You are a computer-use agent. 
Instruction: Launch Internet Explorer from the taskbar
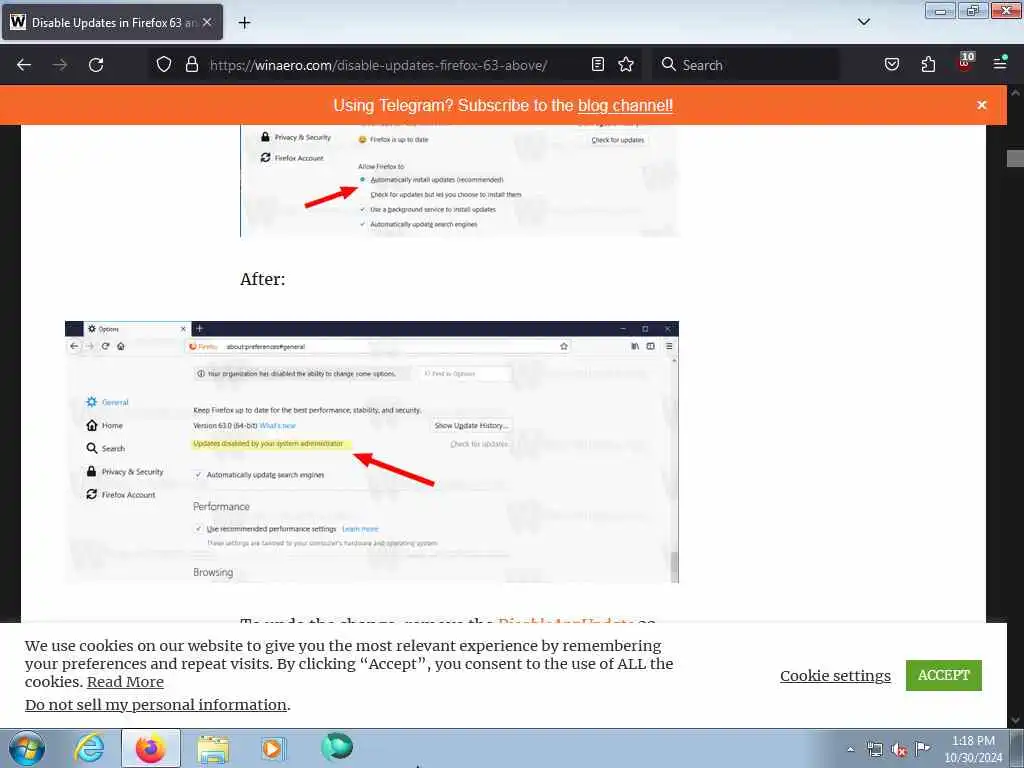89,748
